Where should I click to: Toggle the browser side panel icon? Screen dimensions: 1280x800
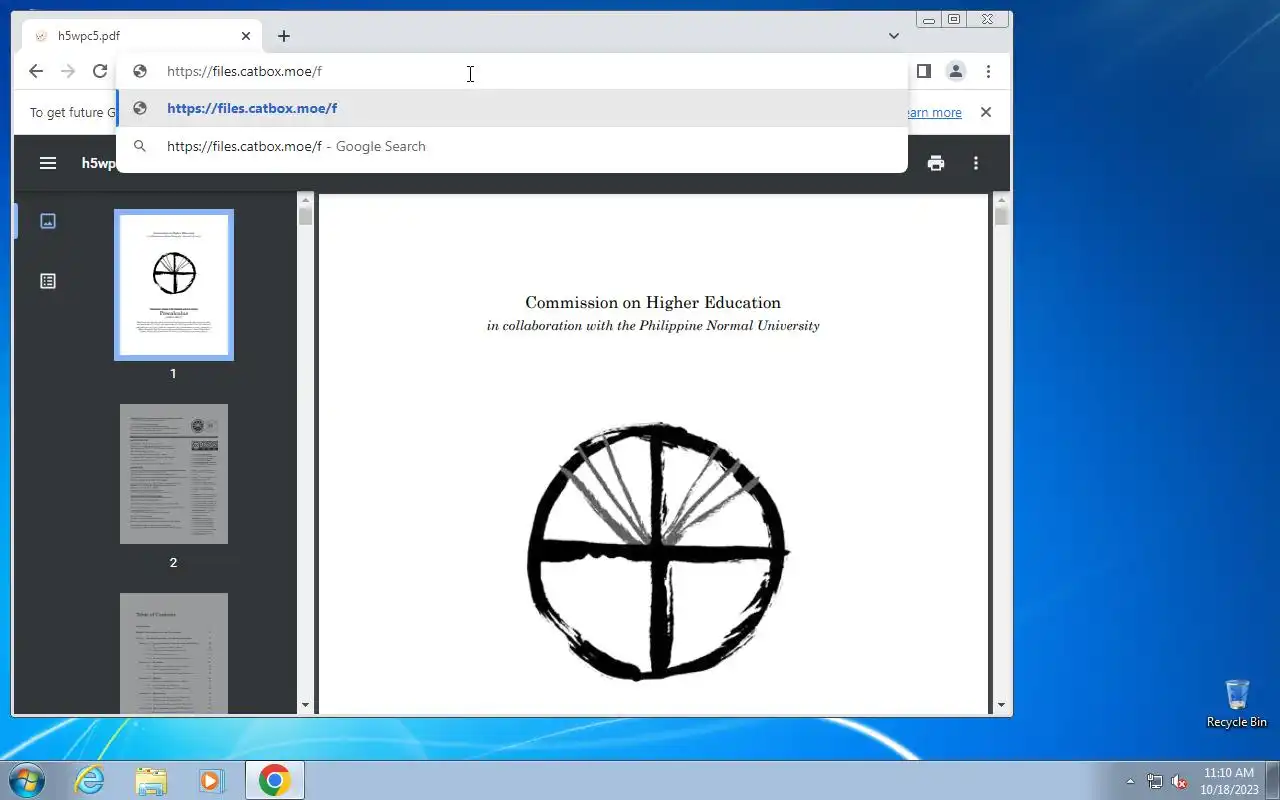point(924,71)
